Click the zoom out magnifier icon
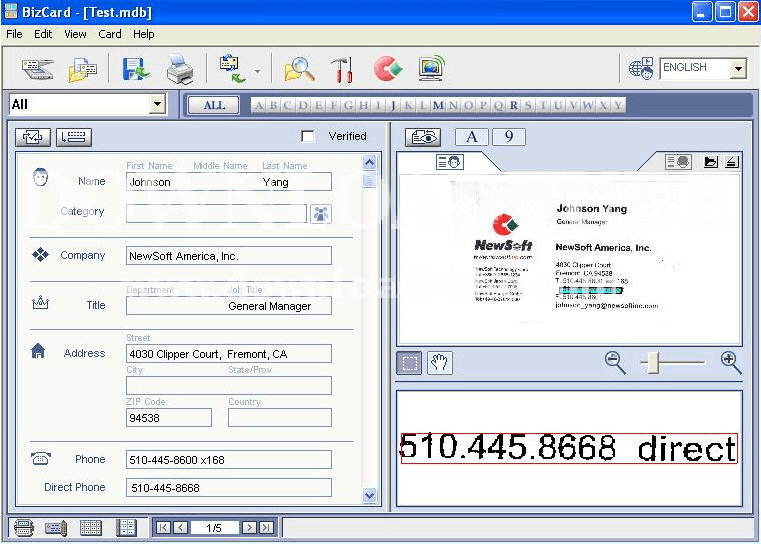Viewport: 761px width, 544px height. (x=615, y=363)
